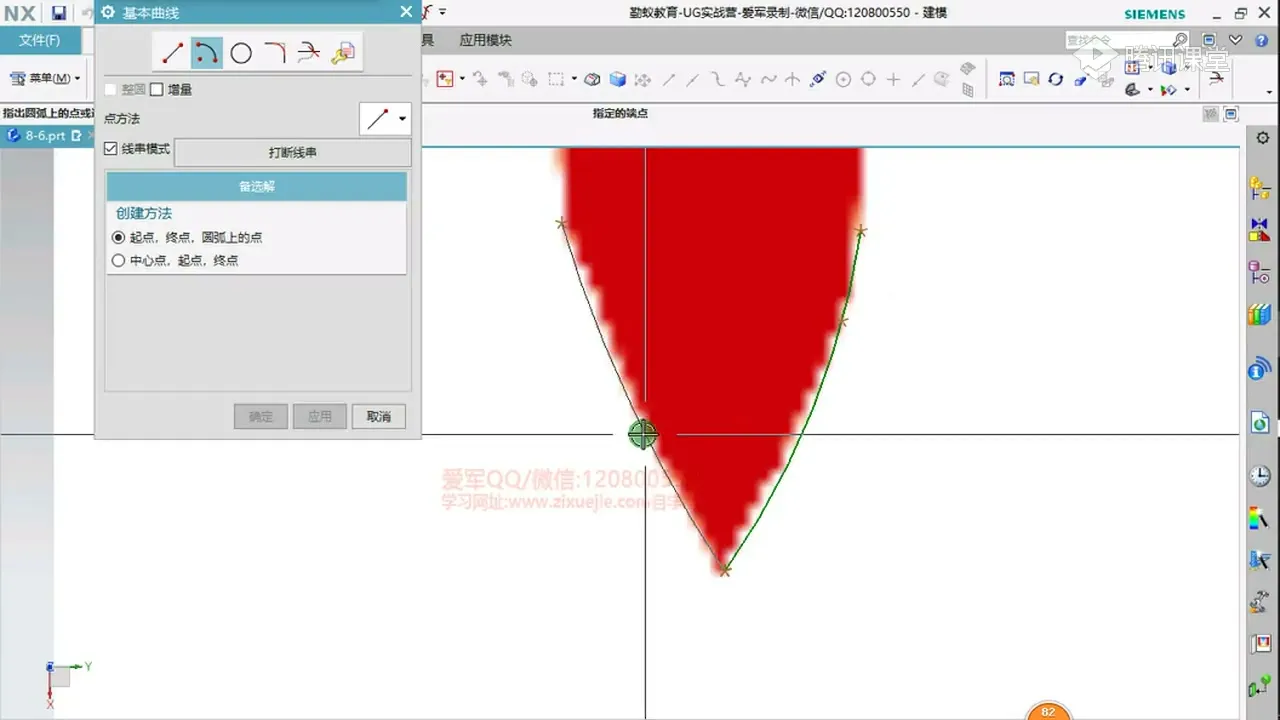Image resolution: width=1280 pixels, height=720 pixels.
Task: Expand the 菜单(M) dropdown
Action: click(x=76, y=78)
